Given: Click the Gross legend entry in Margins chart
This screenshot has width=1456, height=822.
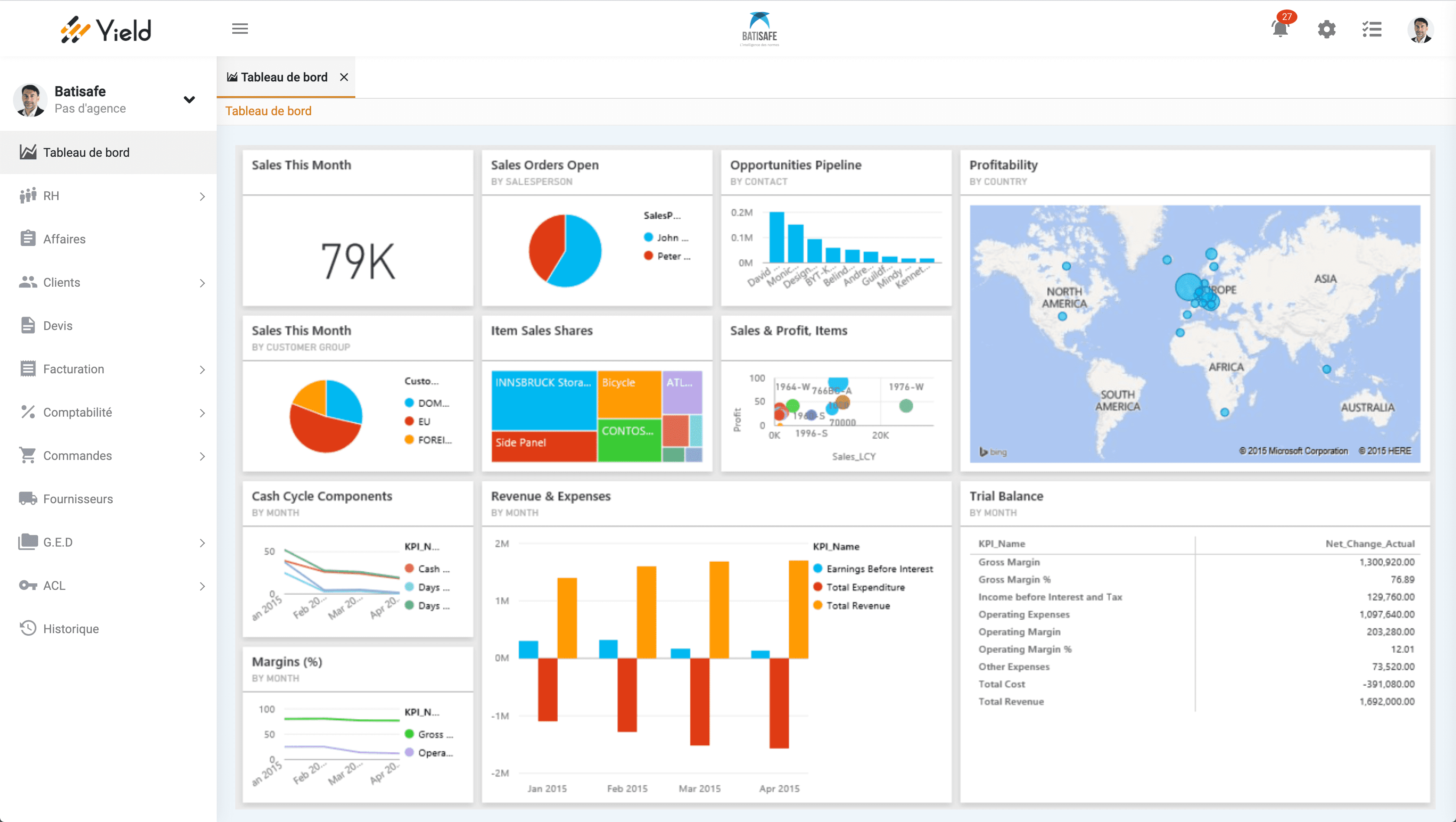Looking at the screenshot, I should (429, 734).
